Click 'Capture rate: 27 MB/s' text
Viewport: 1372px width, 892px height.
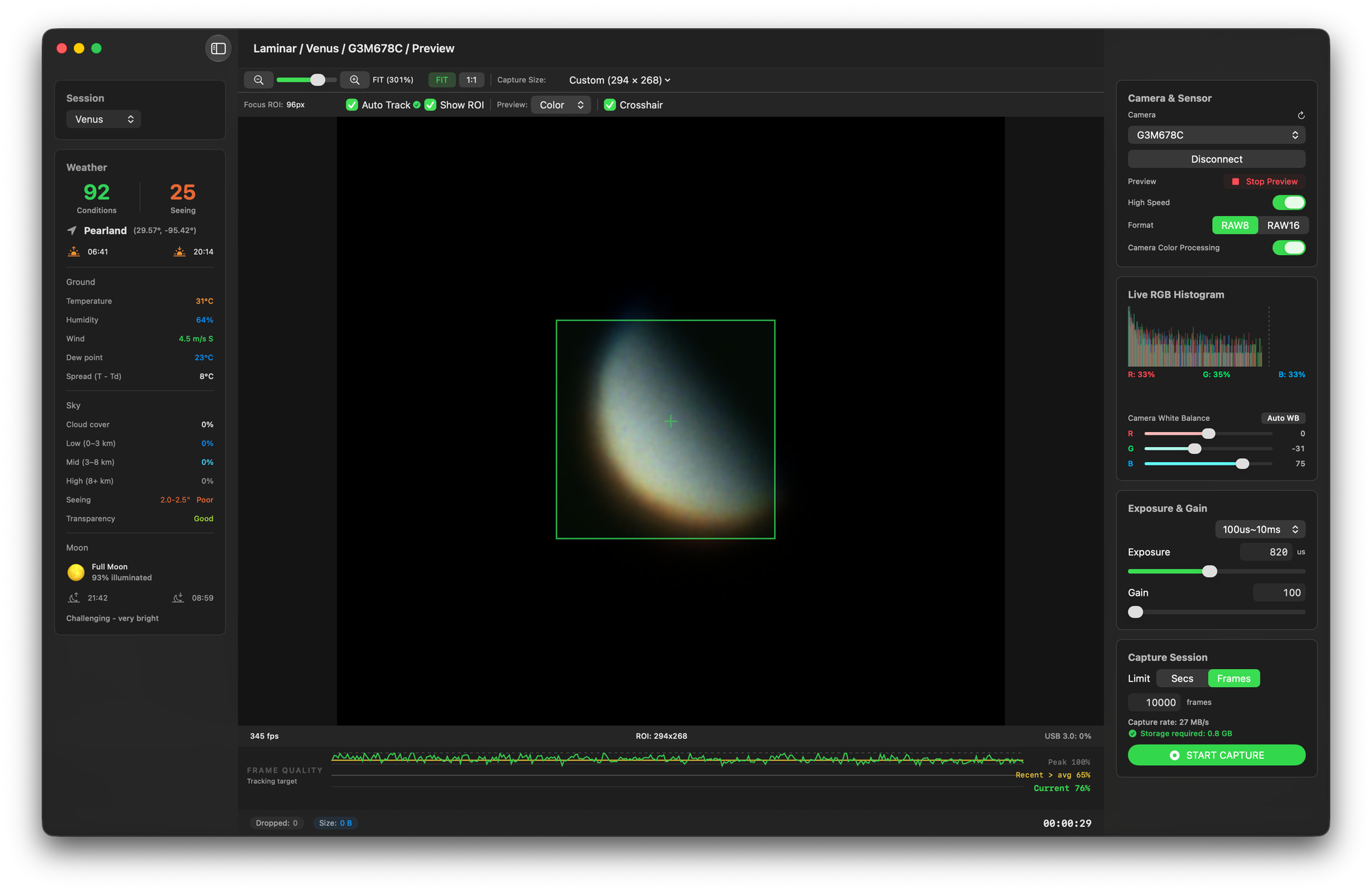[x=1168, y=723]
